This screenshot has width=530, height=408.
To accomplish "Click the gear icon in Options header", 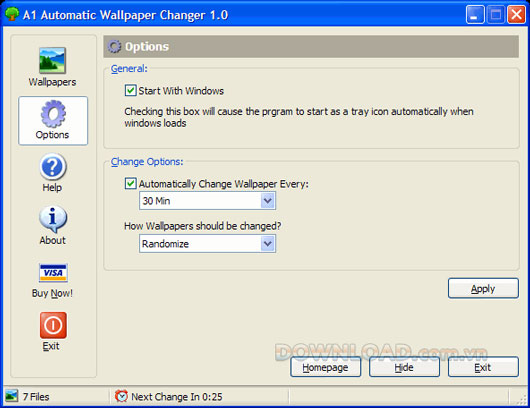I will pos(114,46).
